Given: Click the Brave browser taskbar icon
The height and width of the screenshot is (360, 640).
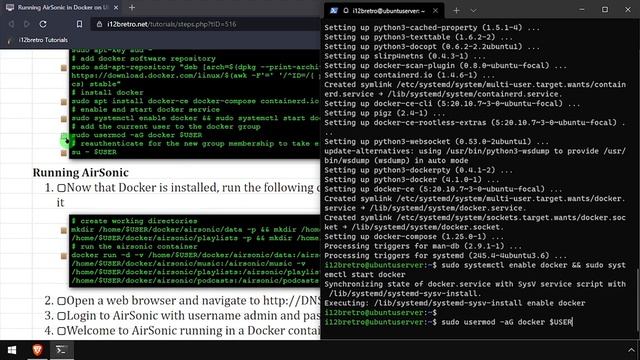Looking at the screenshot, I should pyautogui.click(x=38, y=350).
